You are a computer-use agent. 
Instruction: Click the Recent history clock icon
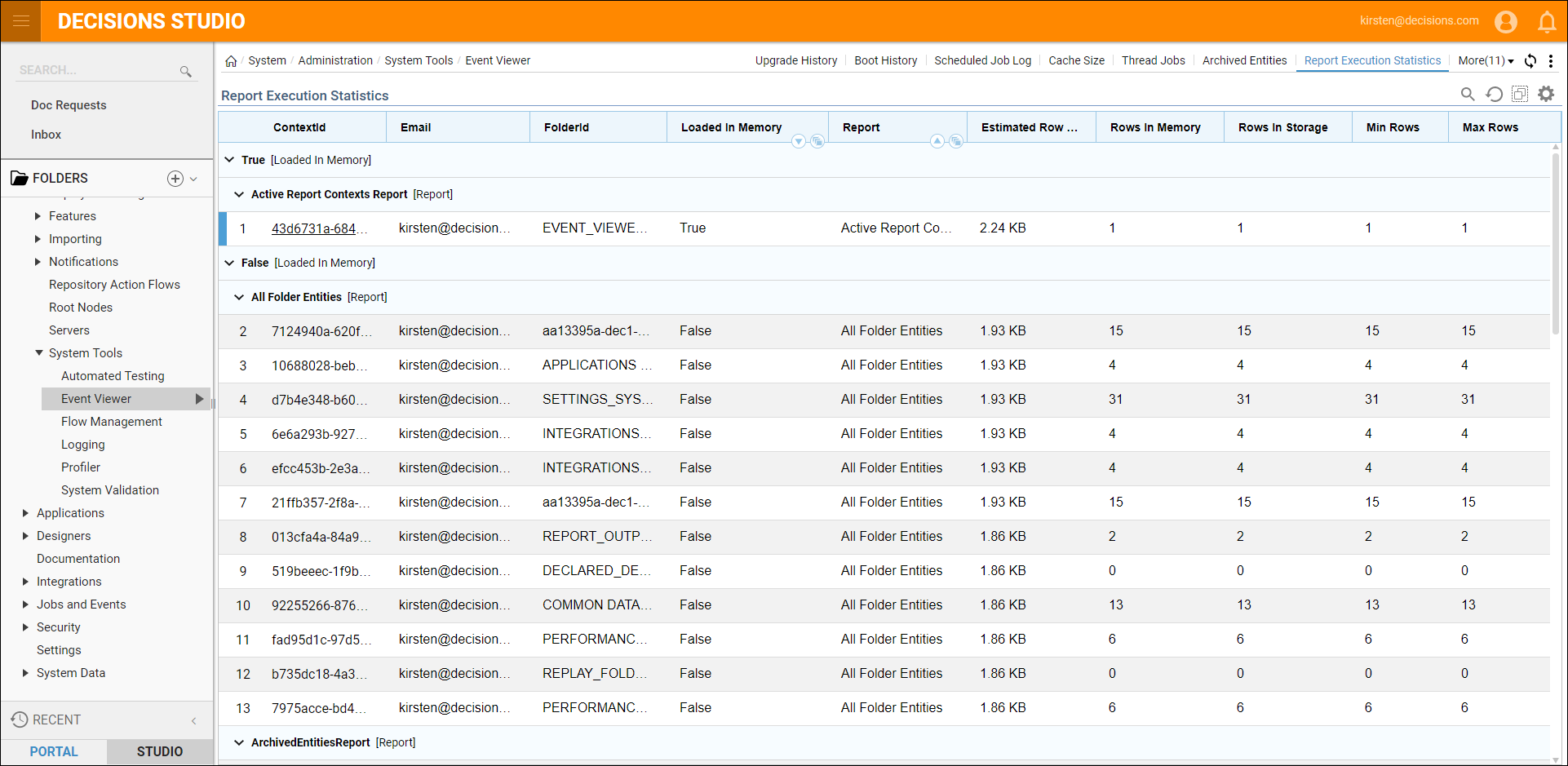[20, 720]
